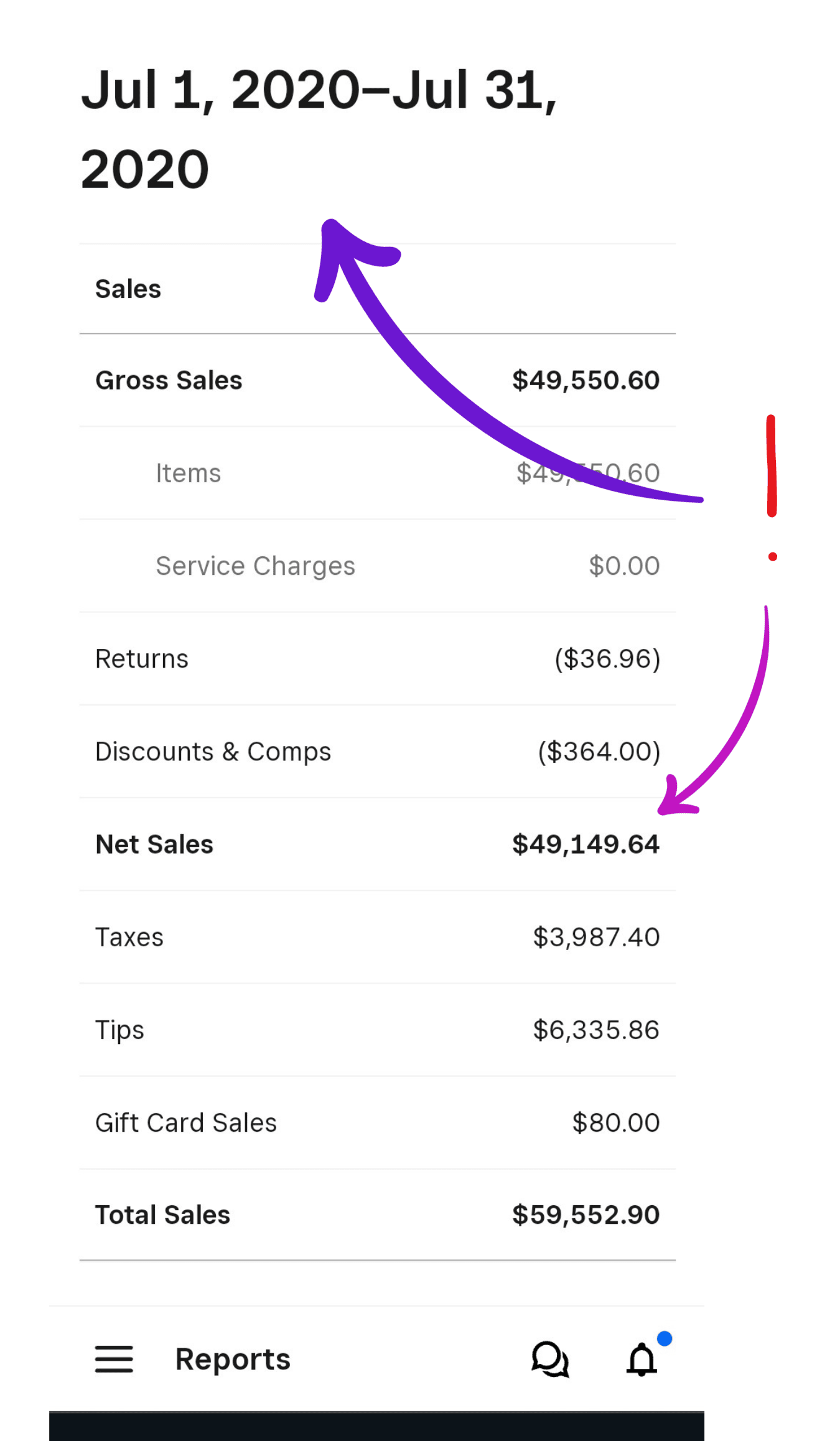The image size is (840, 1441).
Task: Select the Jul 2020 date range heading
Action: tap(319, 129)
